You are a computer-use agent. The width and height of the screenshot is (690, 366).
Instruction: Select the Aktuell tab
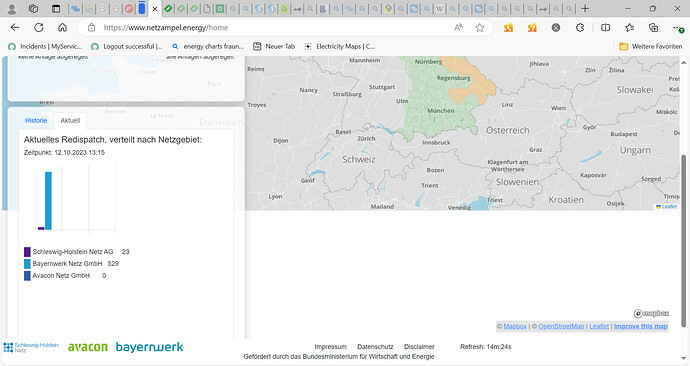coord(70,121)
